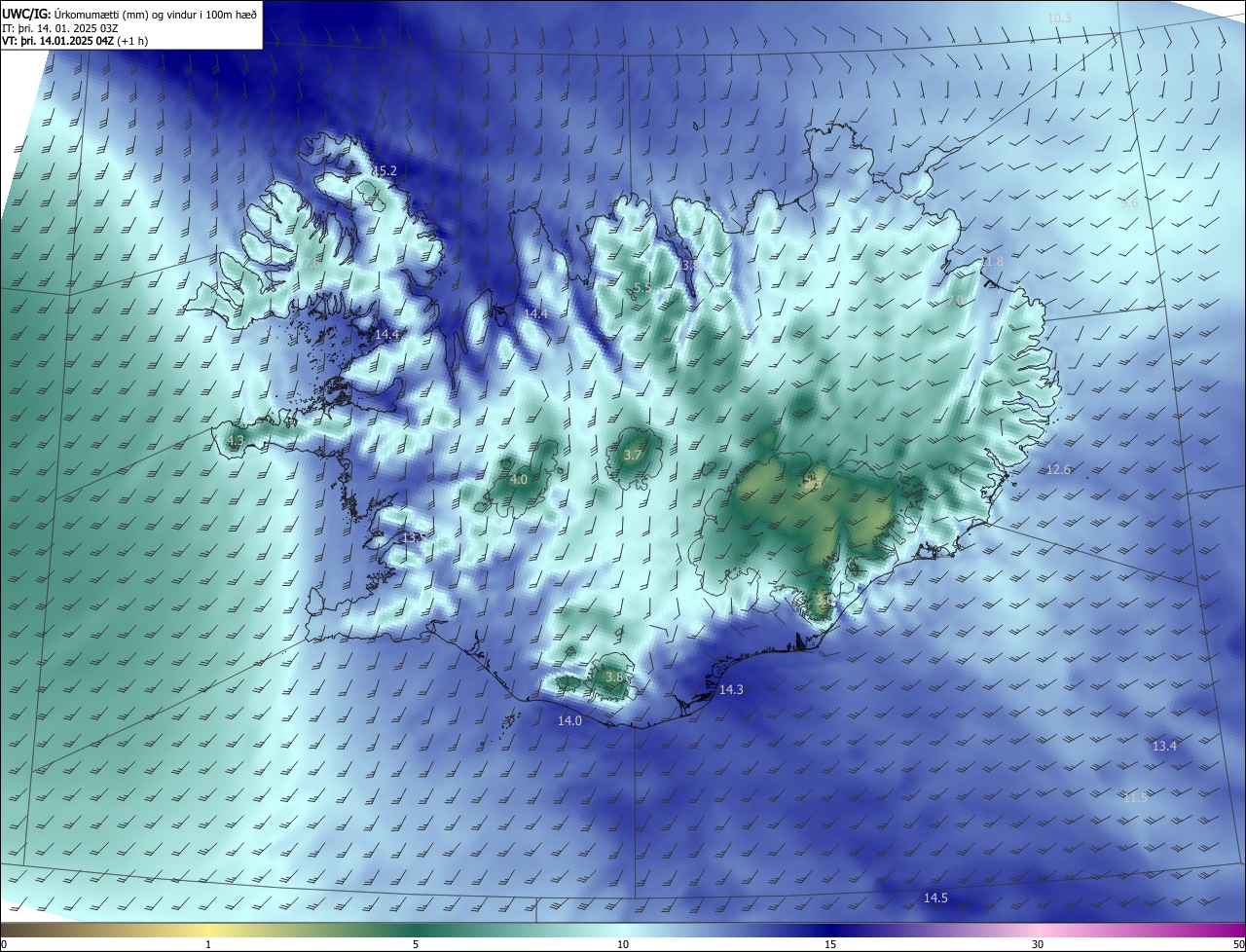The height and width of the screenshot is (952, 1246).
Task: Click the 7.6 value on the Westfjords
Action: [311, 264]
